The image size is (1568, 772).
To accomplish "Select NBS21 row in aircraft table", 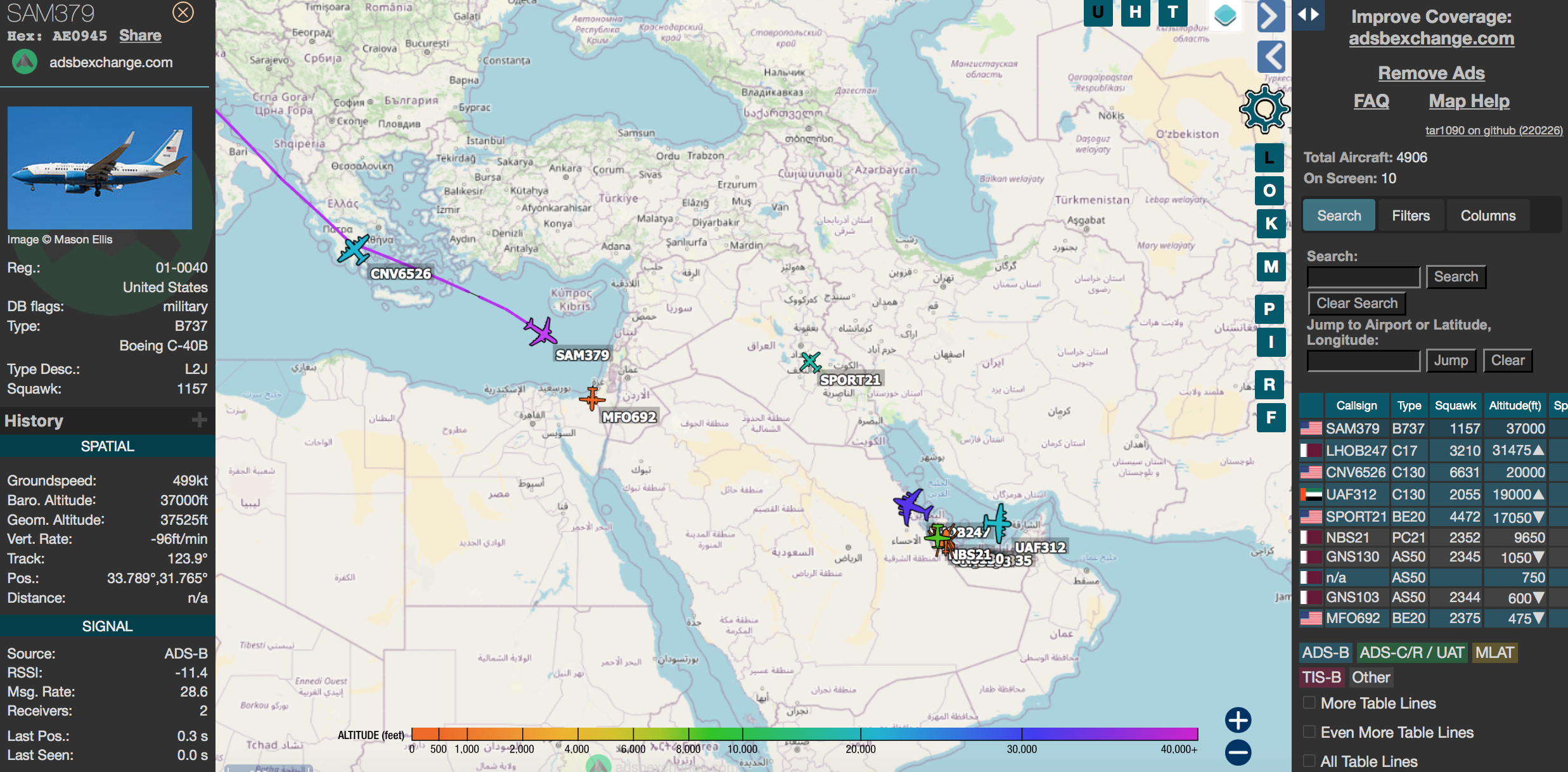I will tap(1432, 537).
